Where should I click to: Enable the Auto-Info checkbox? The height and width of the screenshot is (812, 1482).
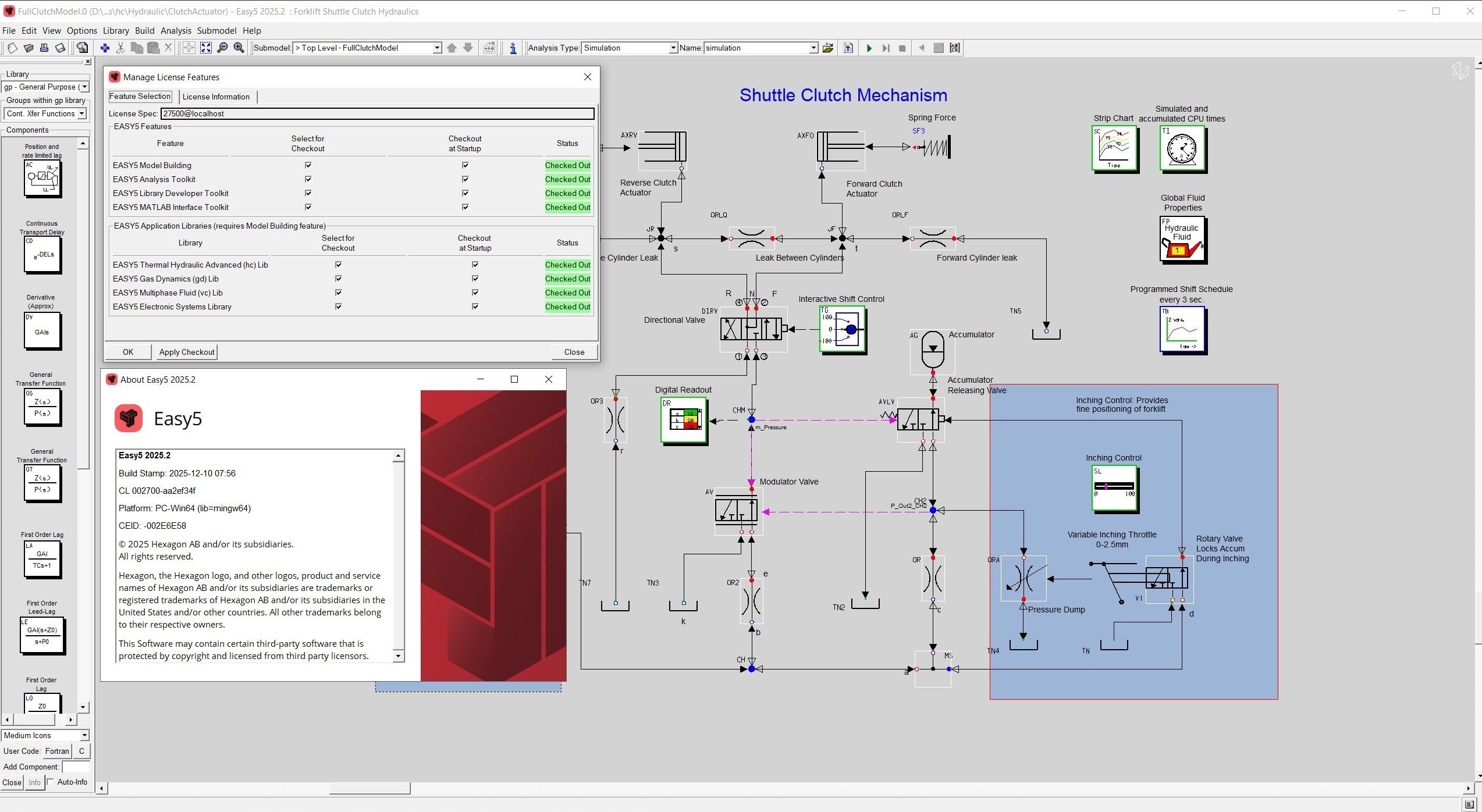(50, 782)
